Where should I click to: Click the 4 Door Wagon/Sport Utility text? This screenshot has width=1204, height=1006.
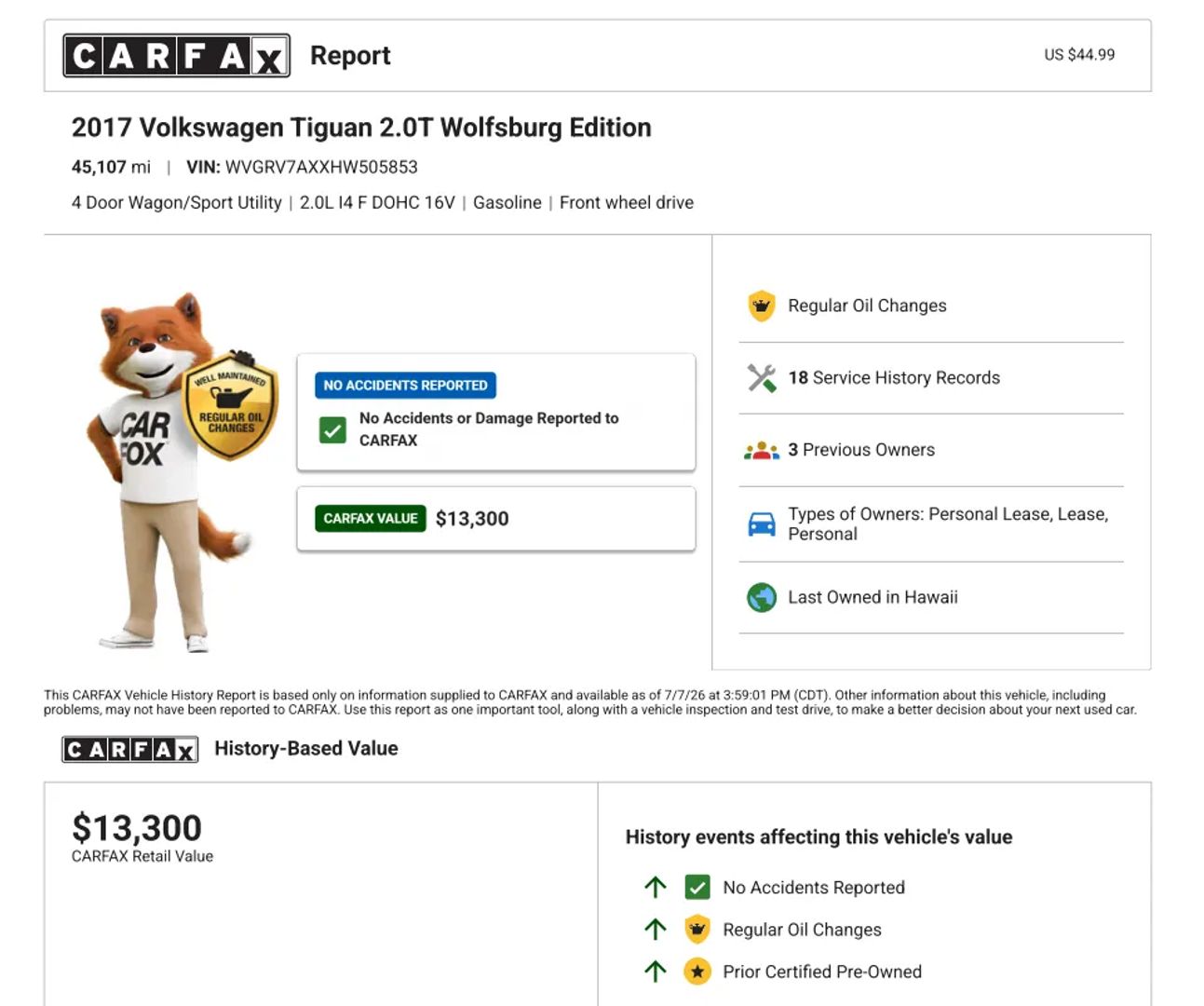pos(177,203)
